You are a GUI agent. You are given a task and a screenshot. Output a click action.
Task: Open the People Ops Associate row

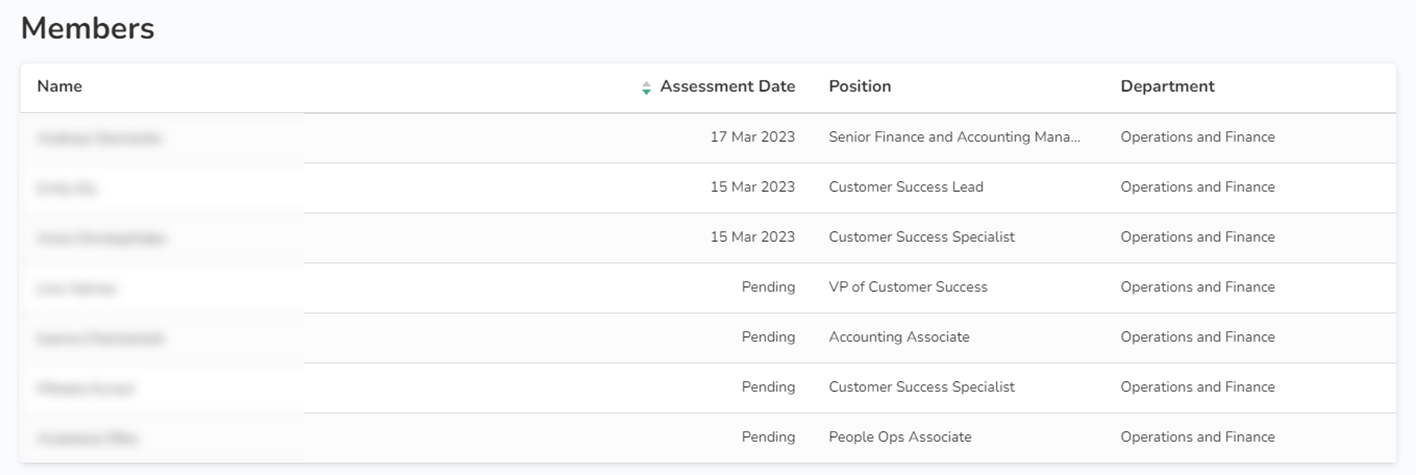(900, 437)
